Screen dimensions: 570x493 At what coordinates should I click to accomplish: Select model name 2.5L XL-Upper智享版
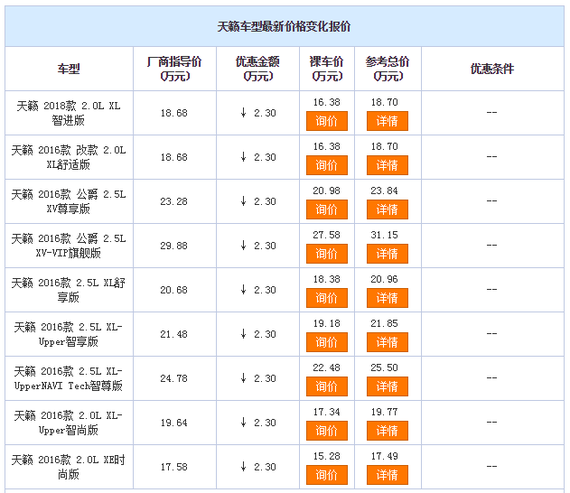(68, 334)
